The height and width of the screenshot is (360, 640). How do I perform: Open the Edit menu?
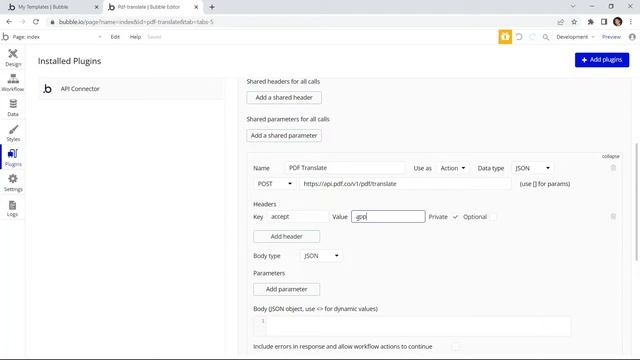point(115,37)
